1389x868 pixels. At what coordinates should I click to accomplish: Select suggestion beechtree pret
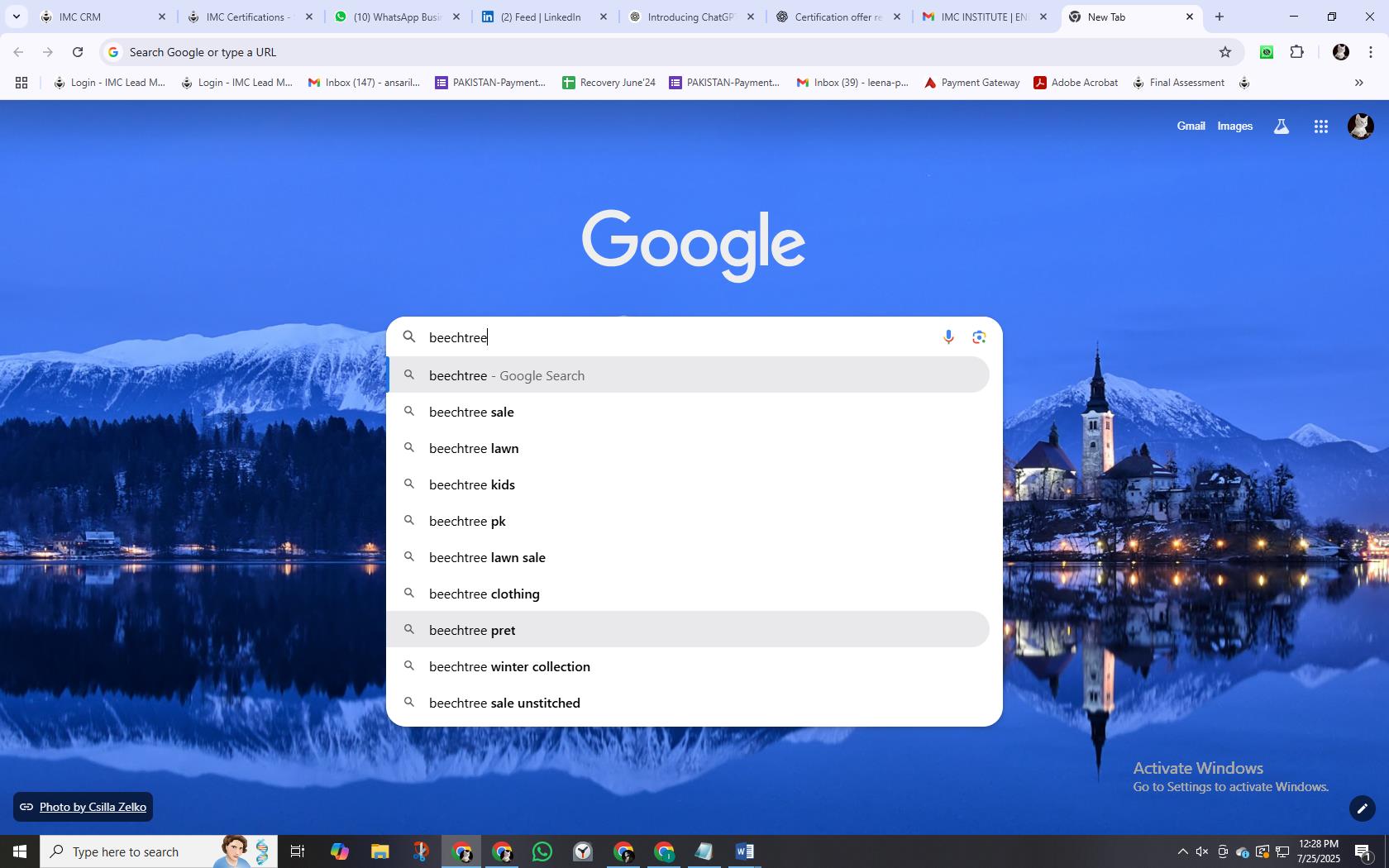[688, 630]
